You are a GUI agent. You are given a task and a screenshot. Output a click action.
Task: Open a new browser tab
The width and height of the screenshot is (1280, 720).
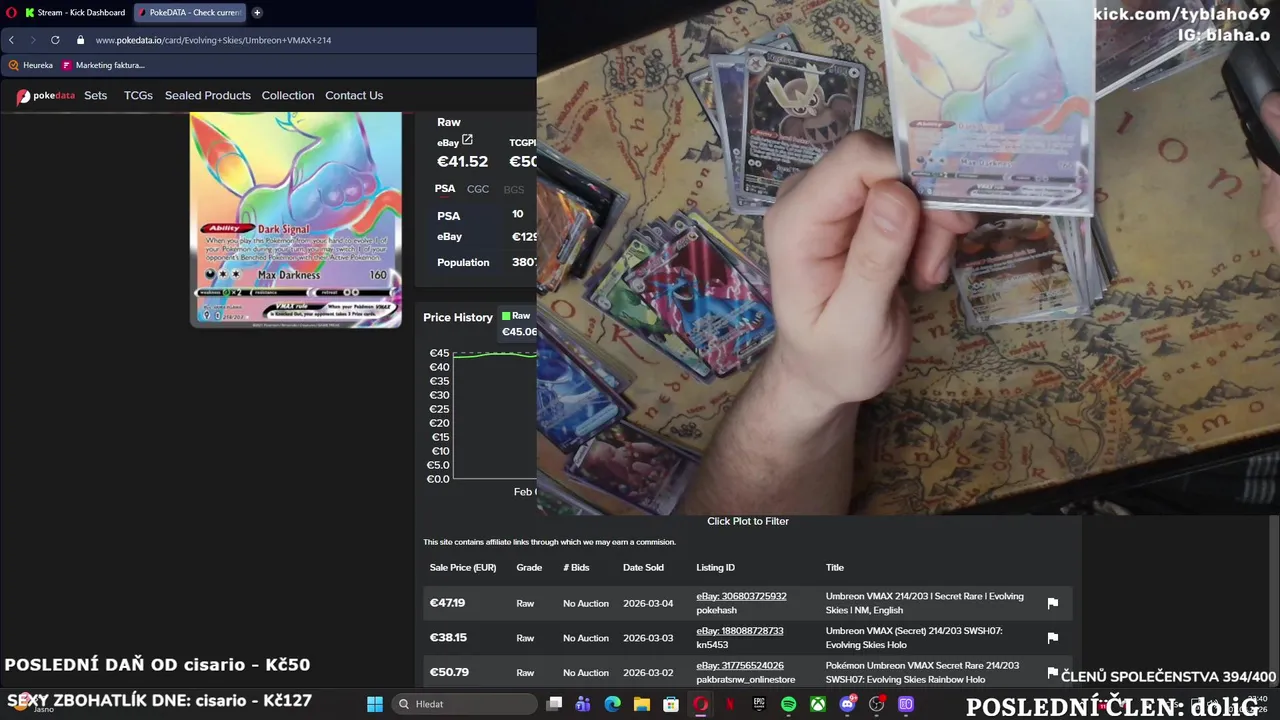coord(257,13)
